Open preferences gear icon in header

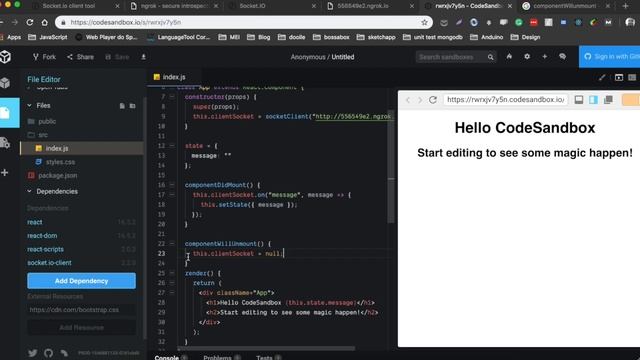[527, 57]
